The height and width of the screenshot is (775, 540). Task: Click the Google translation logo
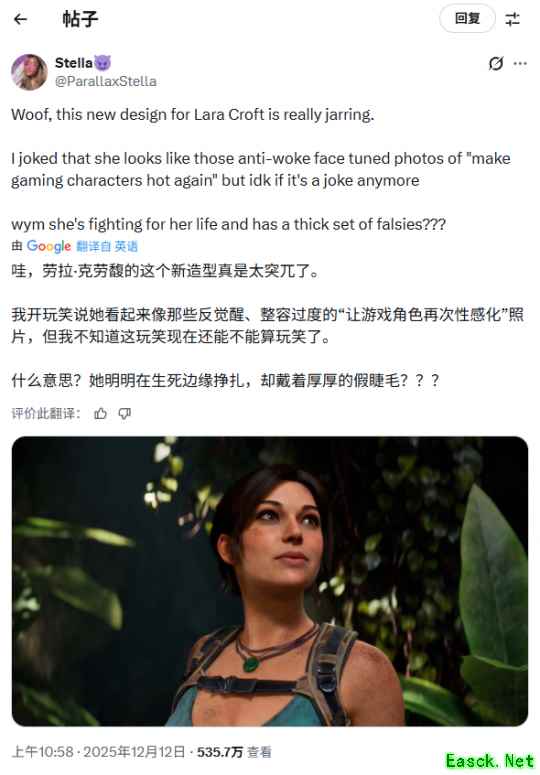point(49,246)
